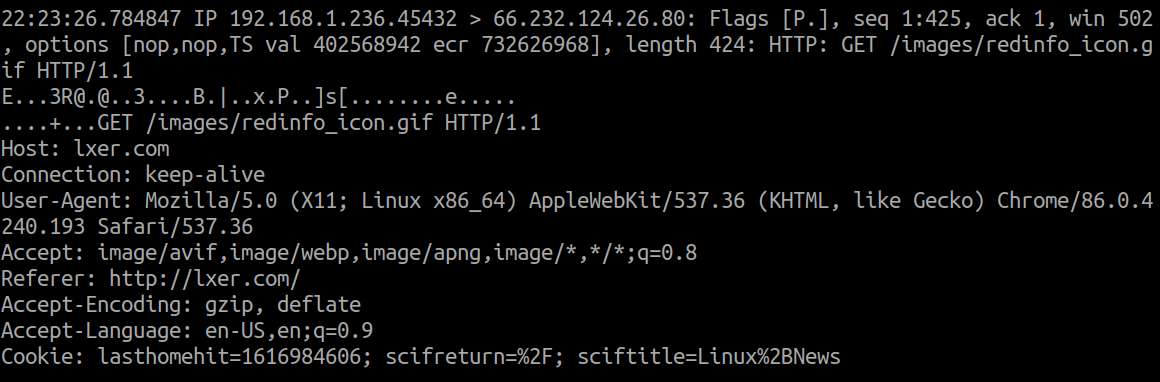
Task: Click the Flags [P.] text
Action: click(x=771, y=19)
